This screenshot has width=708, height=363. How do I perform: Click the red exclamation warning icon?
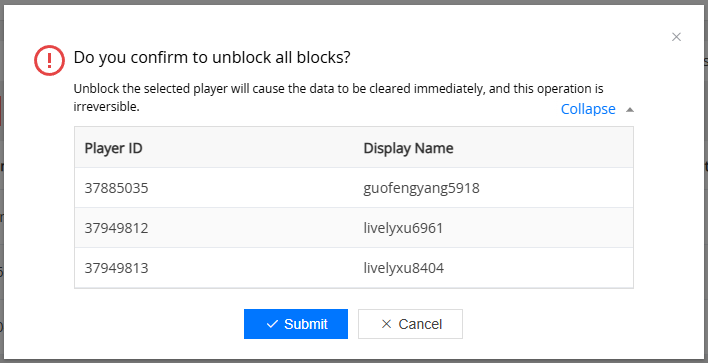[50, 60]
